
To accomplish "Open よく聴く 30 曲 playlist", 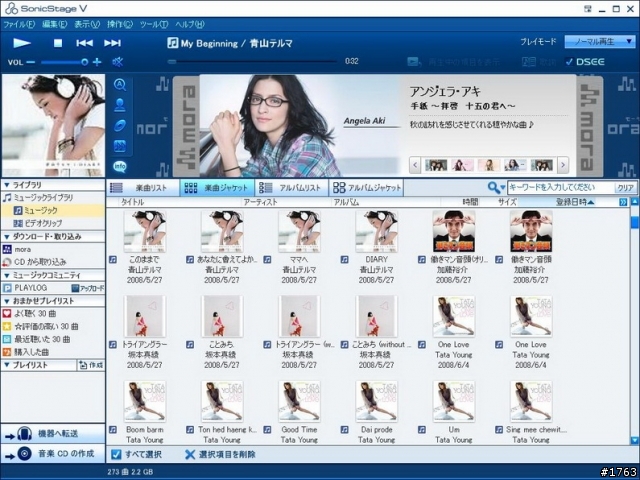I will pyautogui.click(x=53, y=314).
